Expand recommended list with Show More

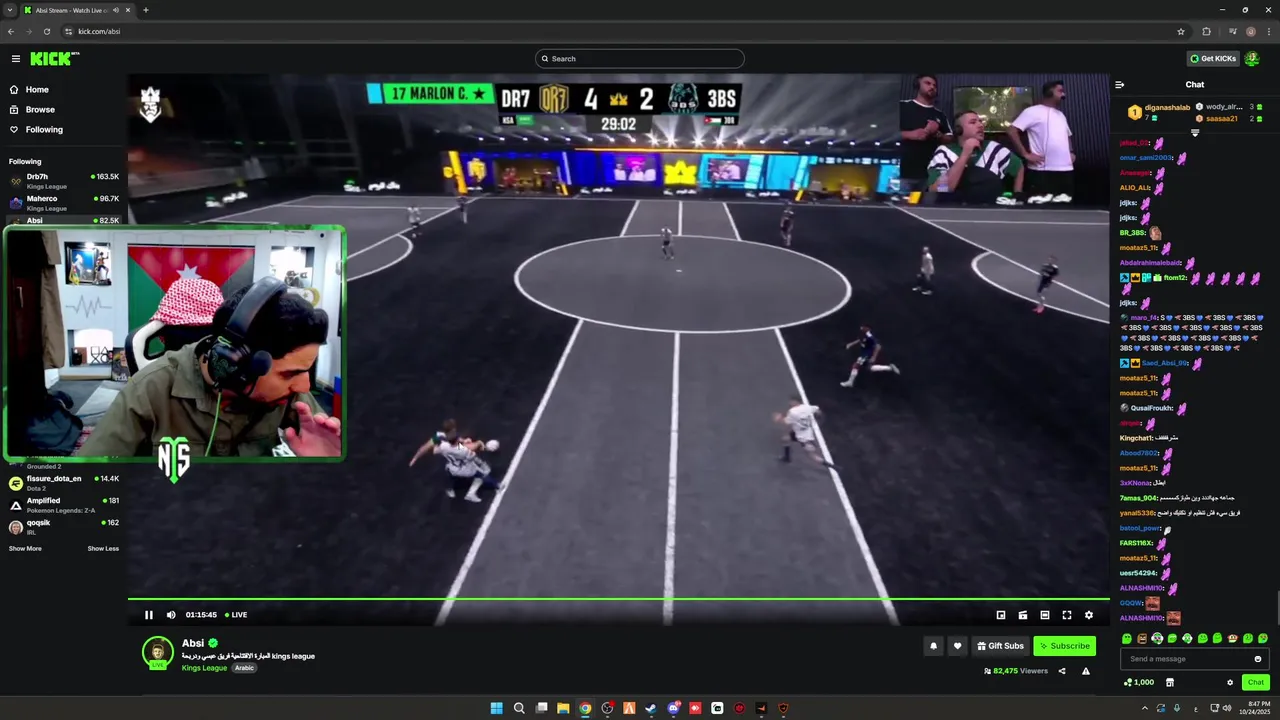click(x=25, y=549)
